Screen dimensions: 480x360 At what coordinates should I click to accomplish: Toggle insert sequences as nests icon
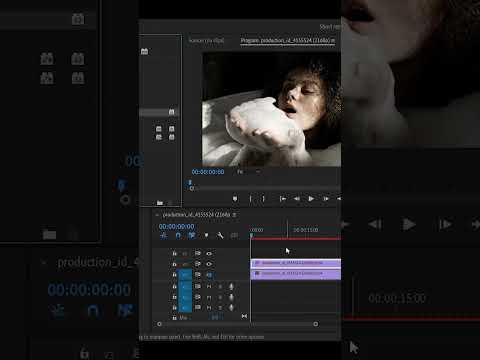coord(164,235)
